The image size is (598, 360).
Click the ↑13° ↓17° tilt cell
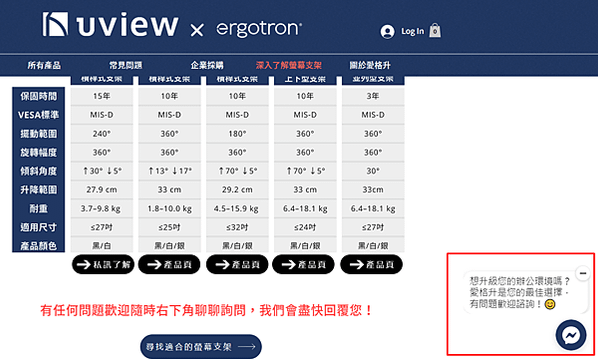click(169, 171)
